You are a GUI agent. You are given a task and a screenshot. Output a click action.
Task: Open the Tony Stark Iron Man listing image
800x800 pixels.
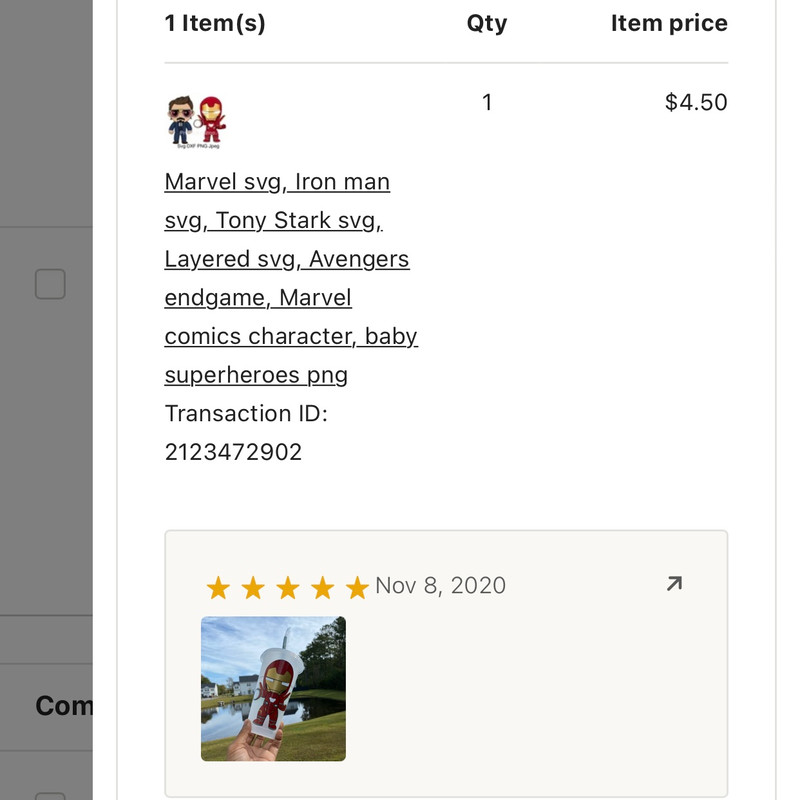point(196,122)
